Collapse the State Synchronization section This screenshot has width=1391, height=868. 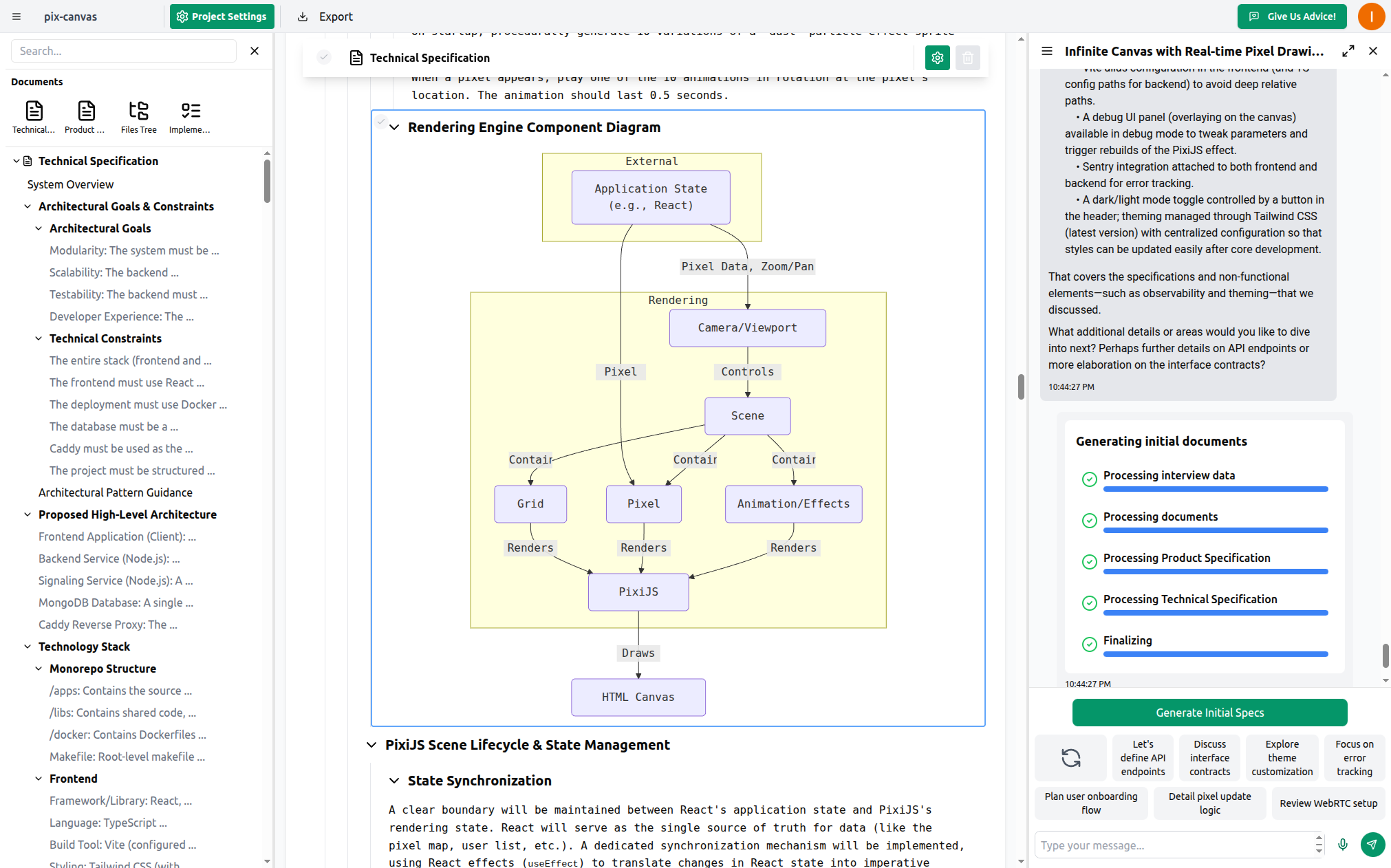394,781
